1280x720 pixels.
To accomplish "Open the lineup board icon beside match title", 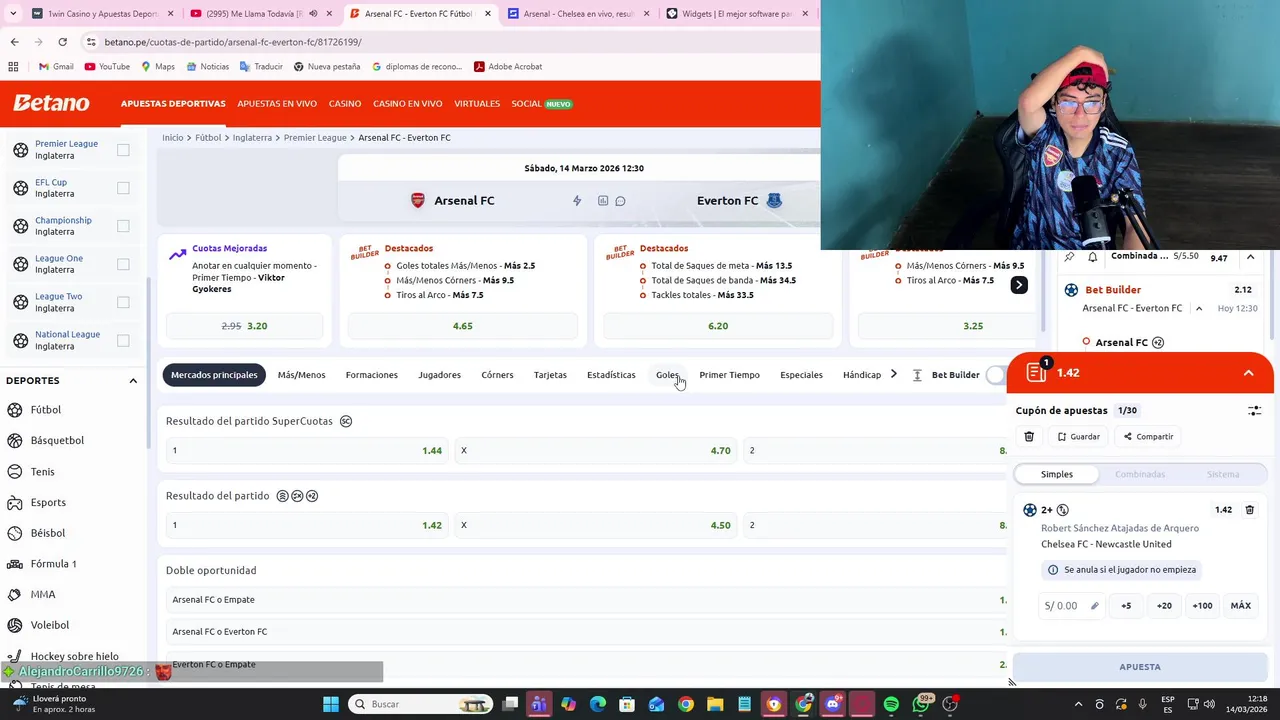I will click(603, 201).
